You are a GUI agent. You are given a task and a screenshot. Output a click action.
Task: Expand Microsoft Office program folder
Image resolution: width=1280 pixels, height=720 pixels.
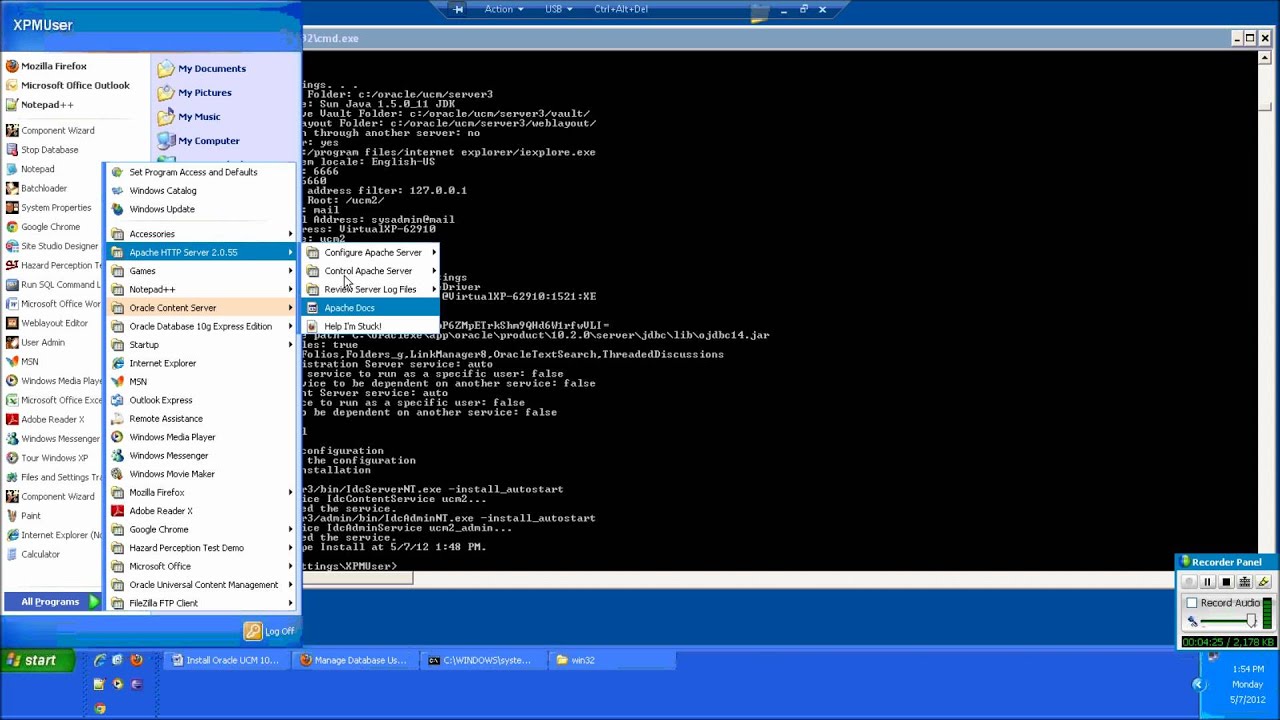pos(202,566)
